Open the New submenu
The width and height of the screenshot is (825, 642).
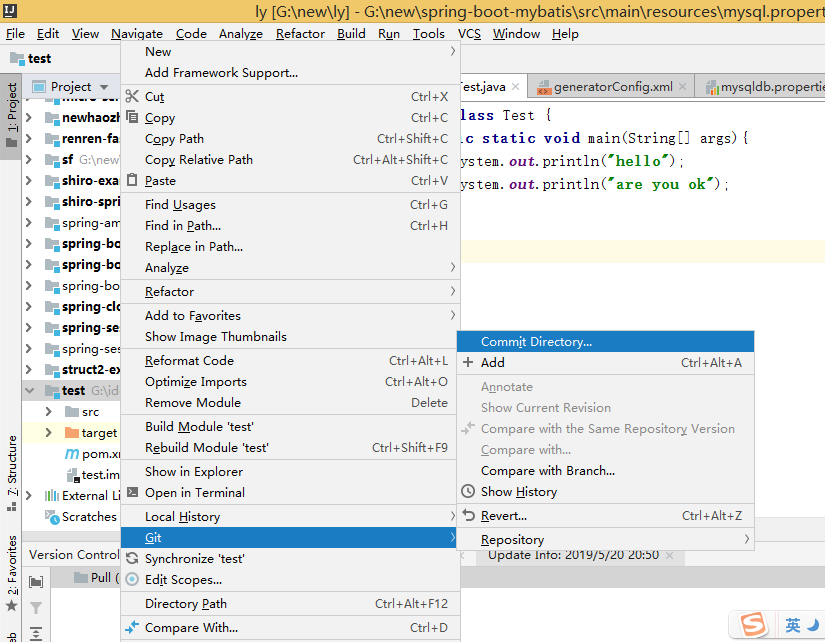(290, 52)
